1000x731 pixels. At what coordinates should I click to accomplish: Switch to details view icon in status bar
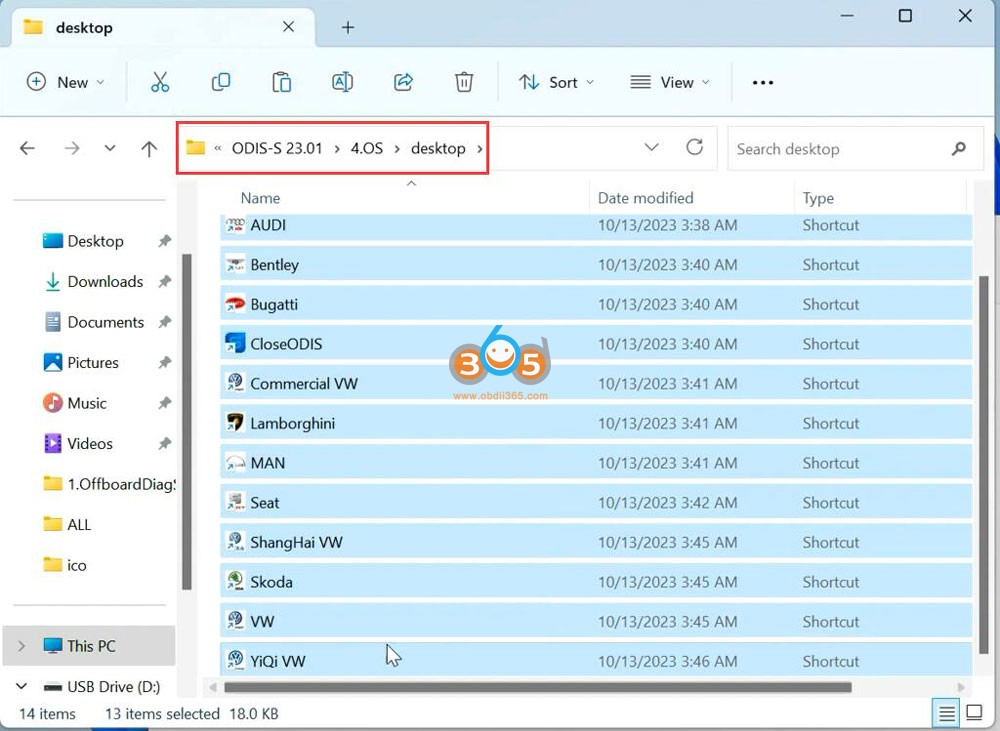946,713
